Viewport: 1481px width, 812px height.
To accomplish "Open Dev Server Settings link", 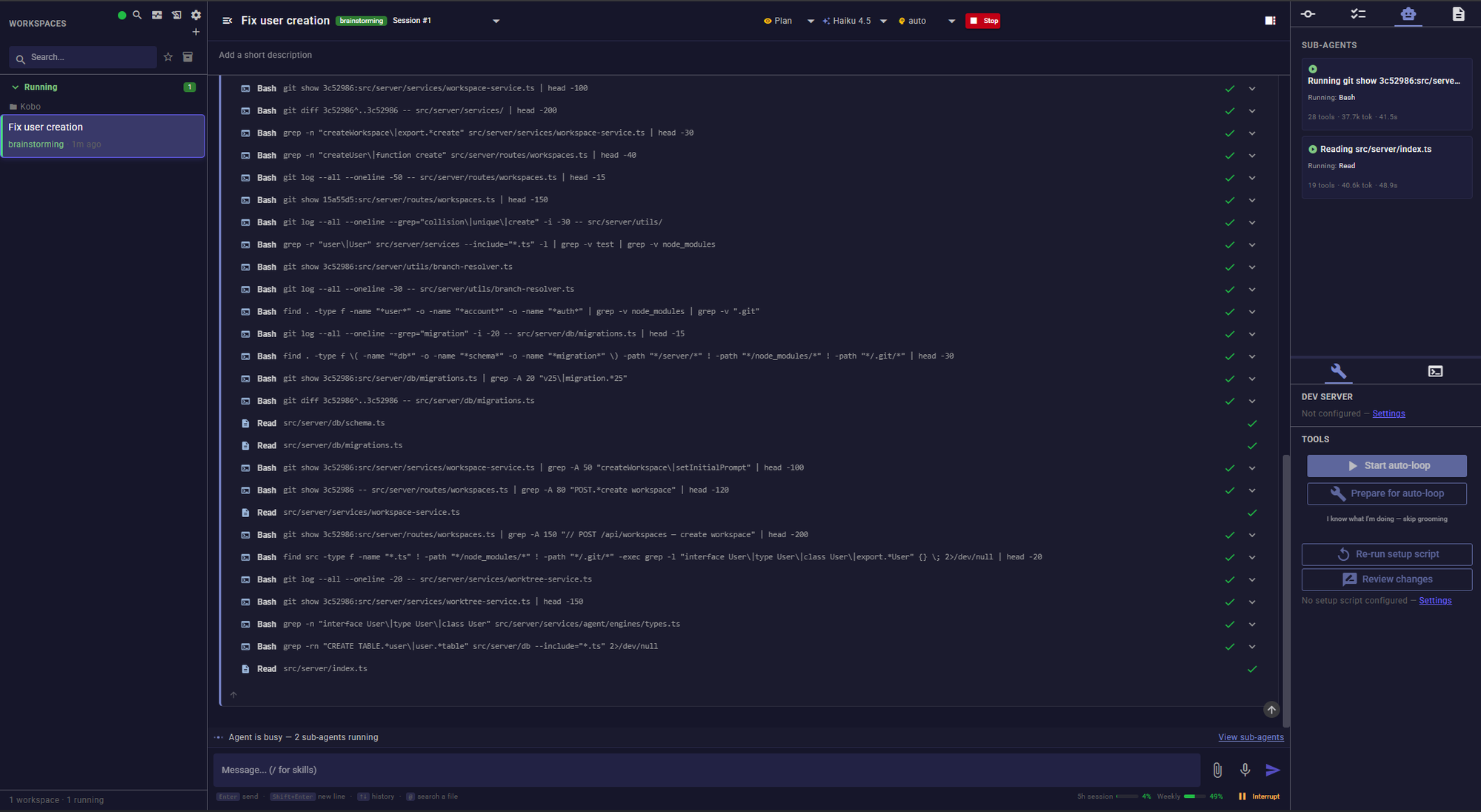I will 1388,414.
